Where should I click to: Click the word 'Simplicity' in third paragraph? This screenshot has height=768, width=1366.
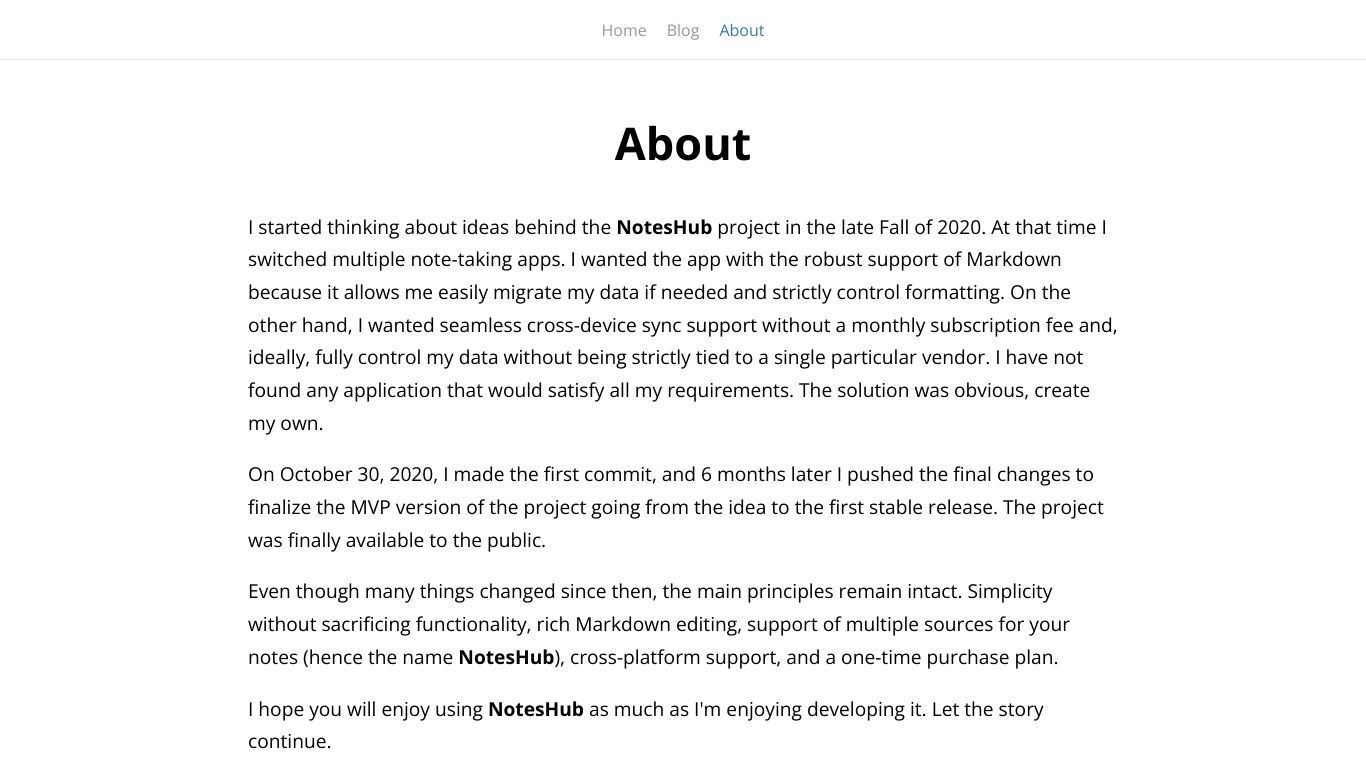(x=1010, y=591)
